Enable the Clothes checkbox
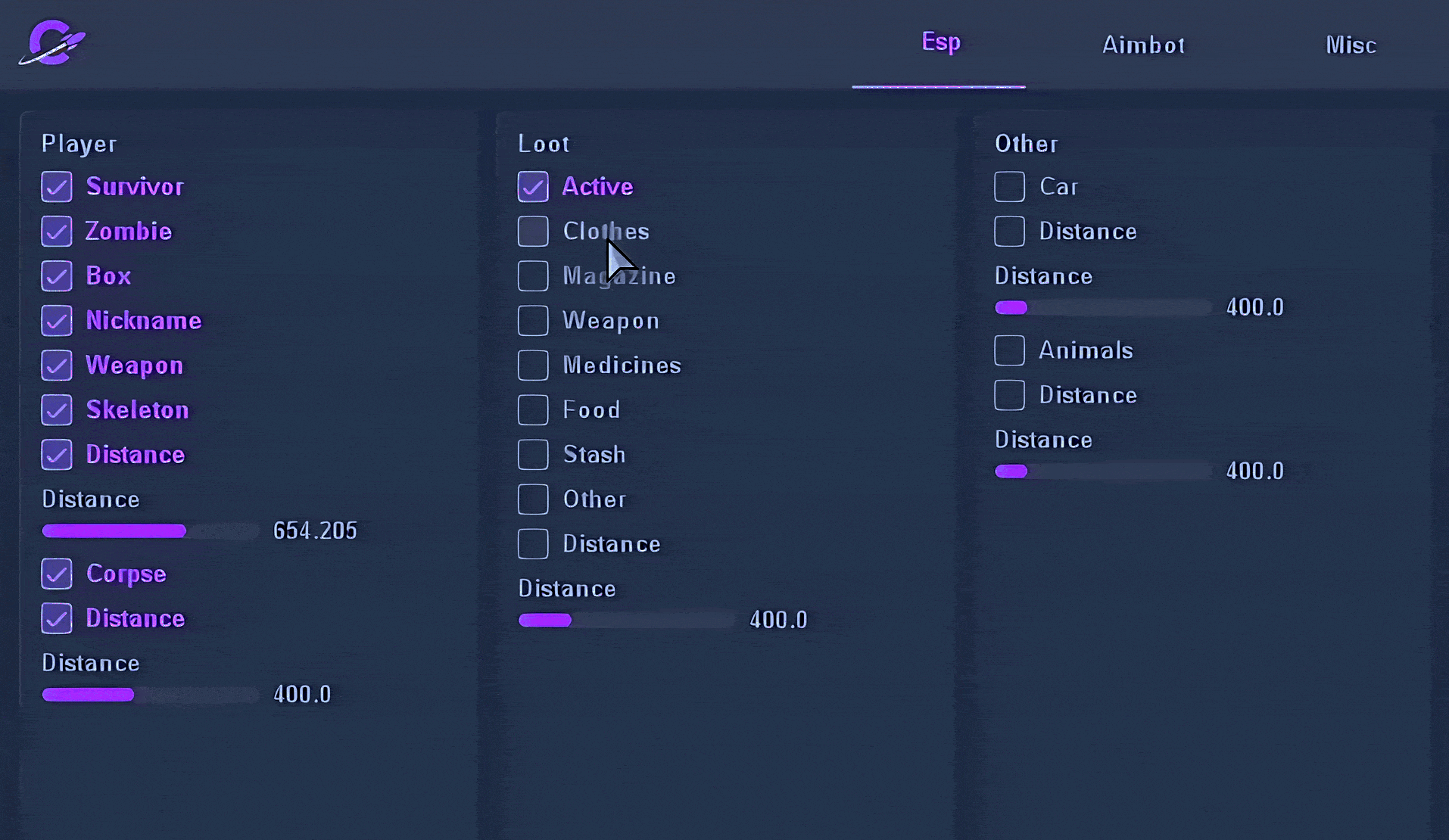1449x840 pixels. (533, 232)
